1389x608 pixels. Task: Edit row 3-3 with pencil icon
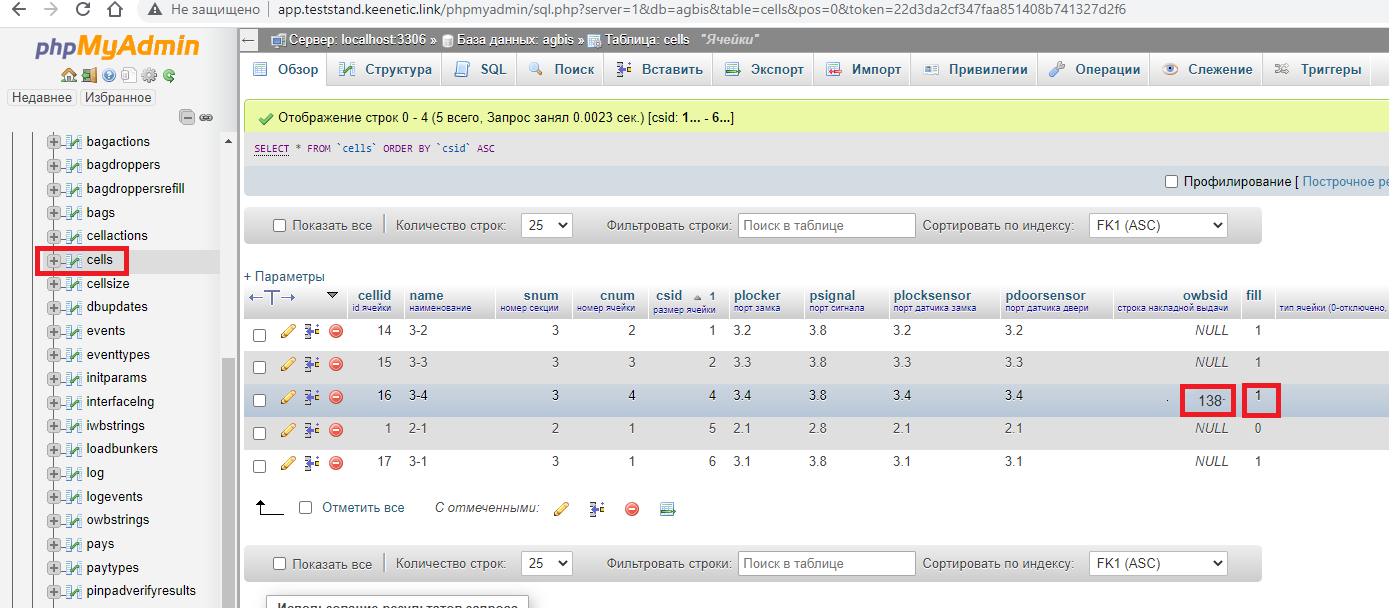(288, 363)
